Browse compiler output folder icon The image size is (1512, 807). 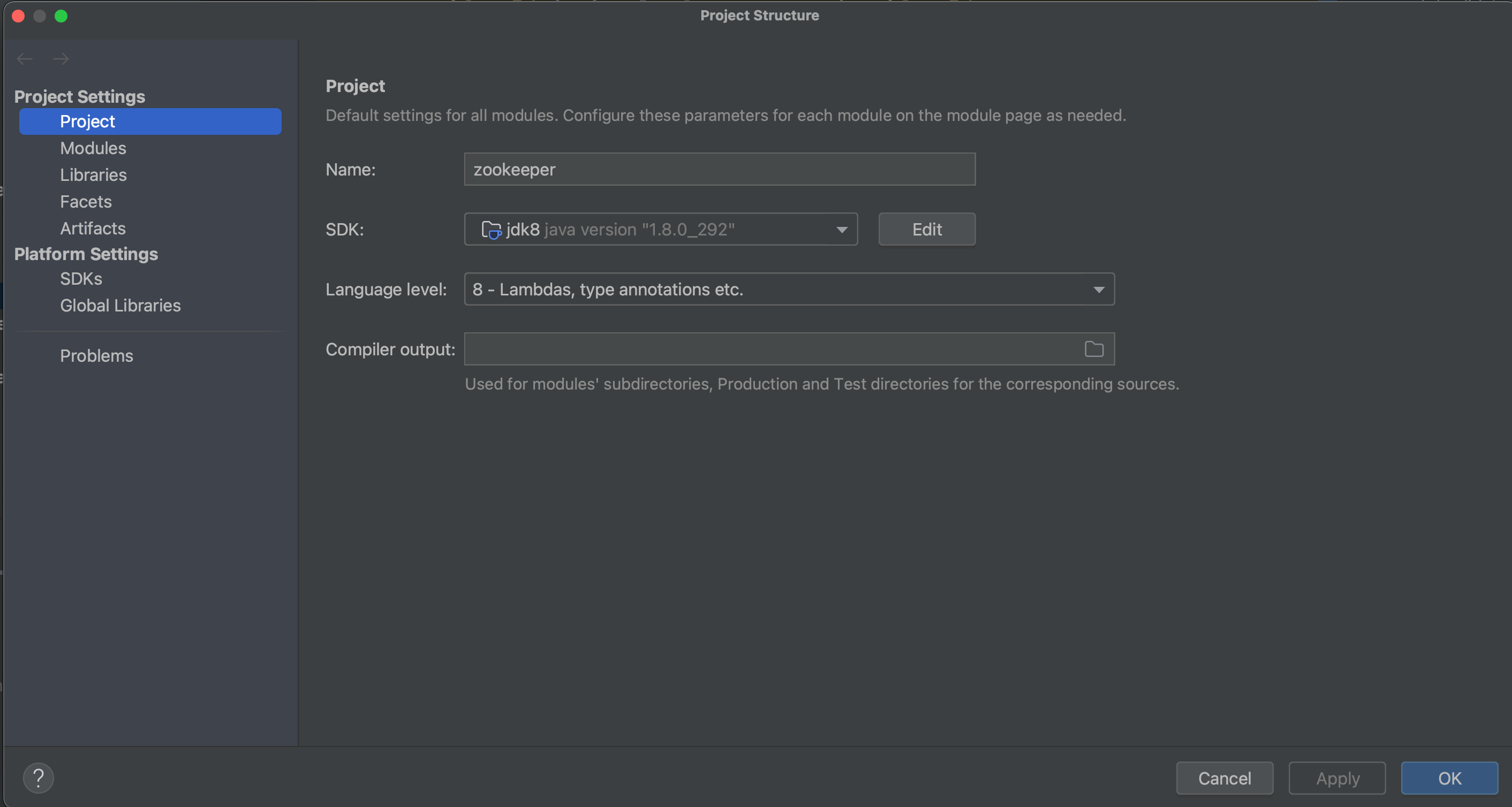pyautogui.click(x=1093, y=349)
